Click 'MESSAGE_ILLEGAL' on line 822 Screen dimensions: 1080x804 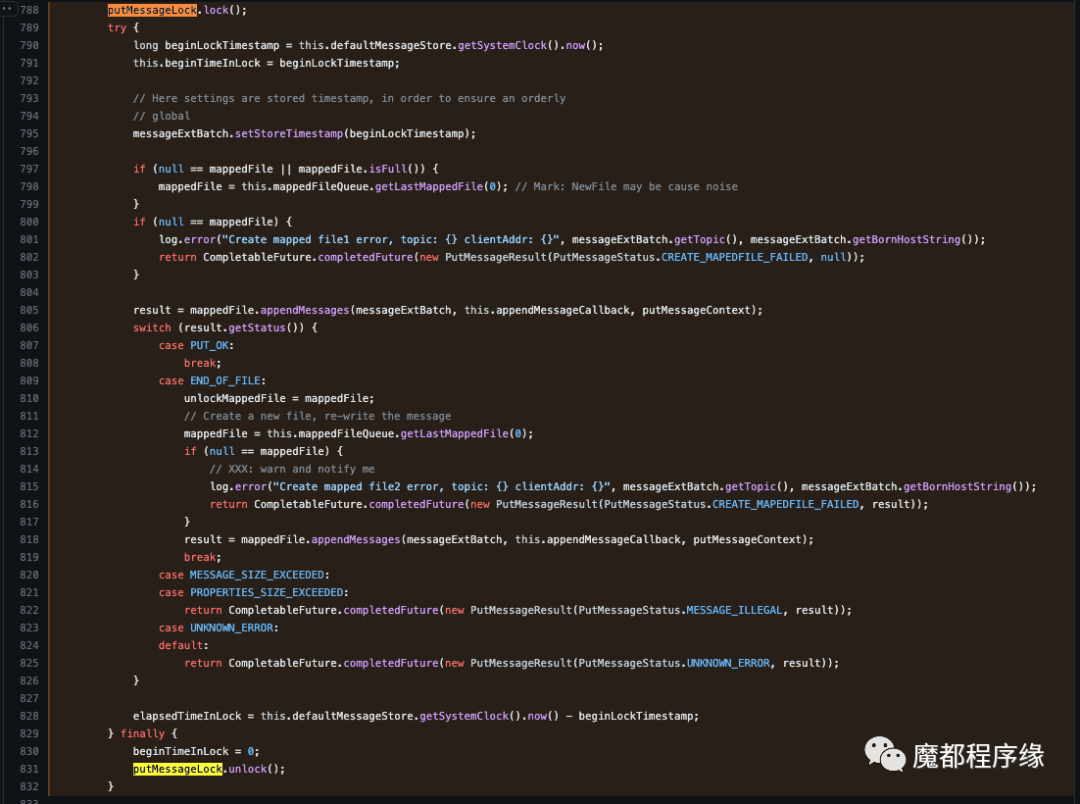(x=734, y=610)
